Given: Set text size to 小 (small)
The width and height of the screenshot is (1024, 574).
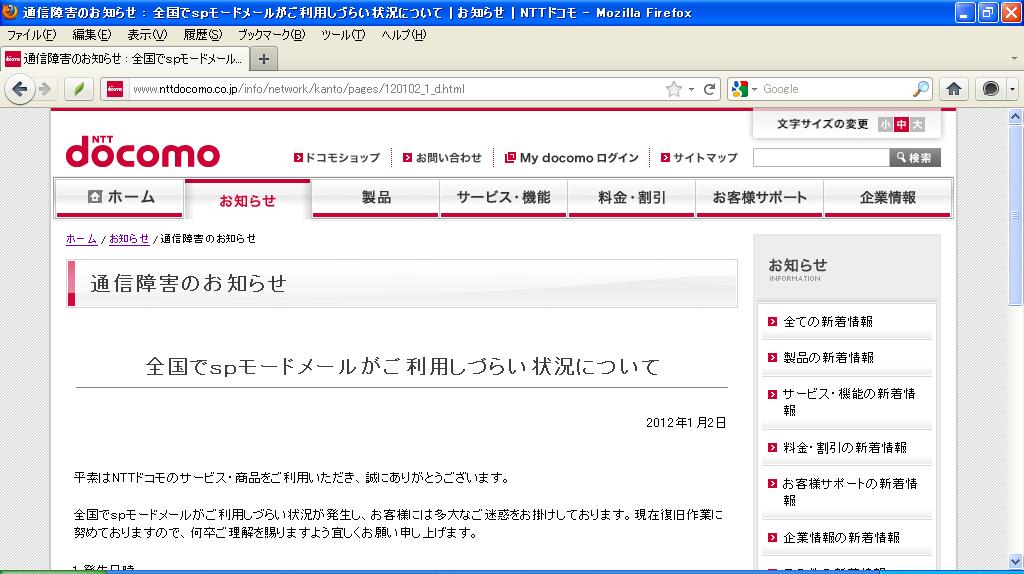Looking at the screenshot, I should (x=886, y=124).
